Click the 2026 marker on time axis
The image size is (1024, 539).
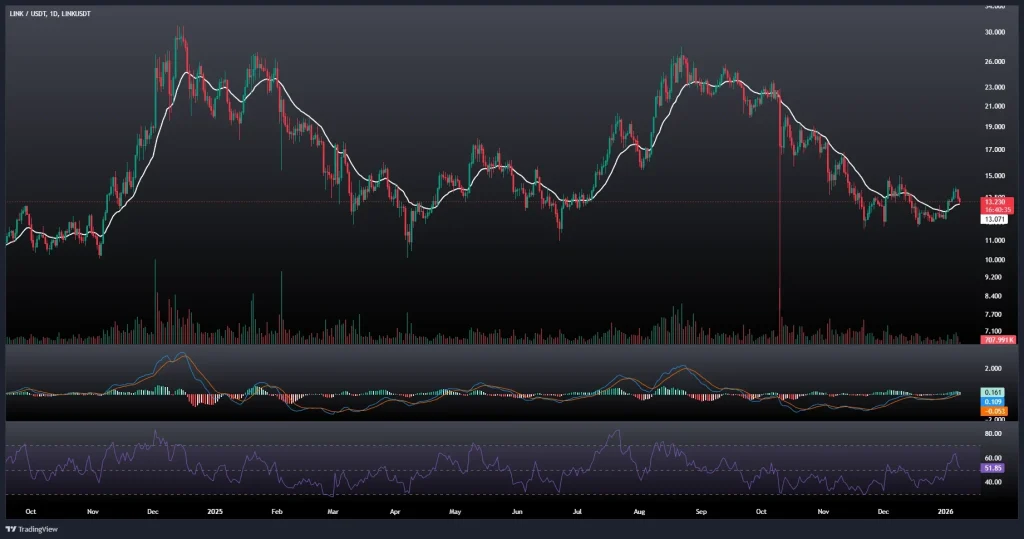(945, 510)
